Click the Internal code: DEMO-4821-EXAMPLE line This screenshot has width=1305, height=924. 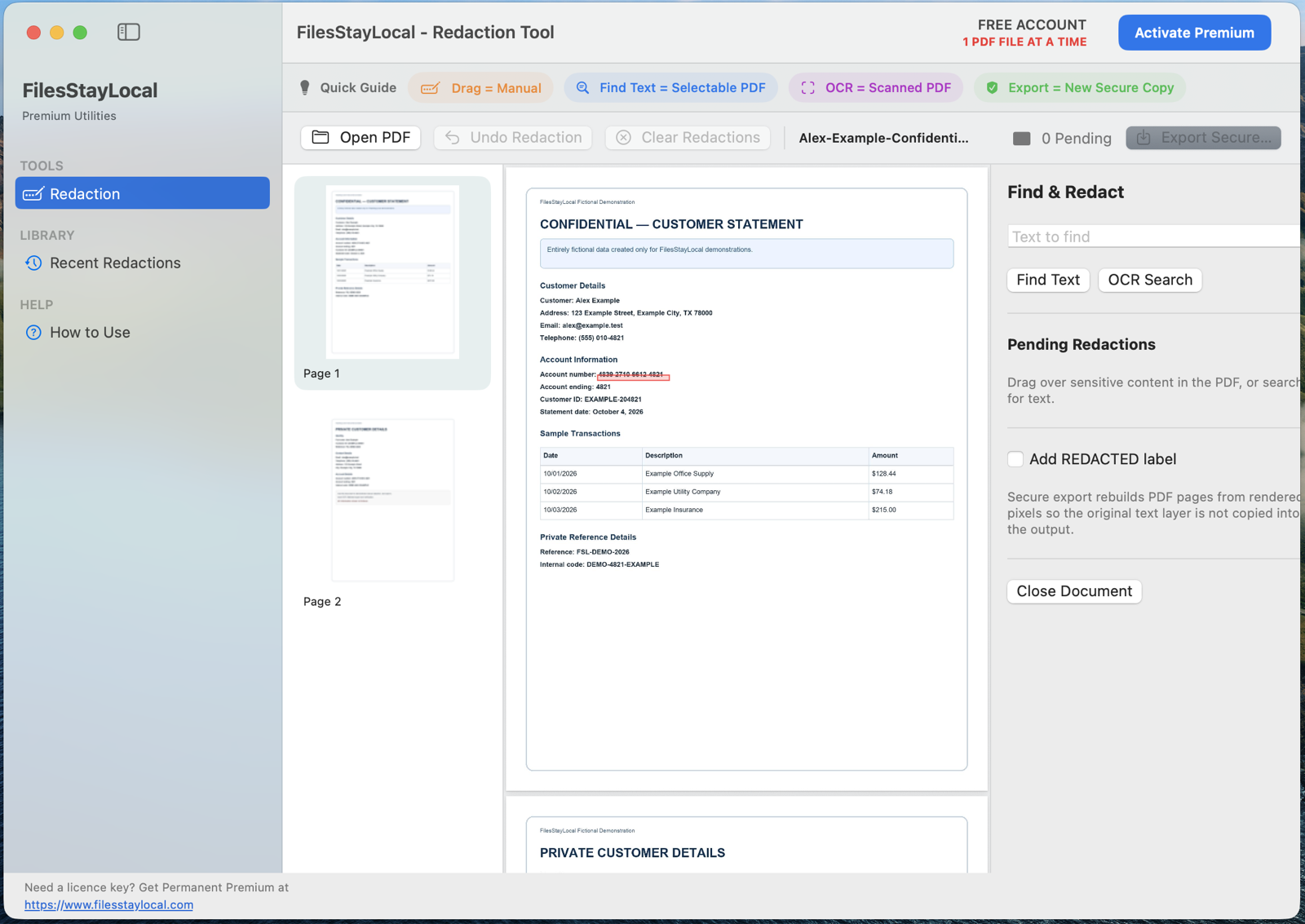(599, 564)
